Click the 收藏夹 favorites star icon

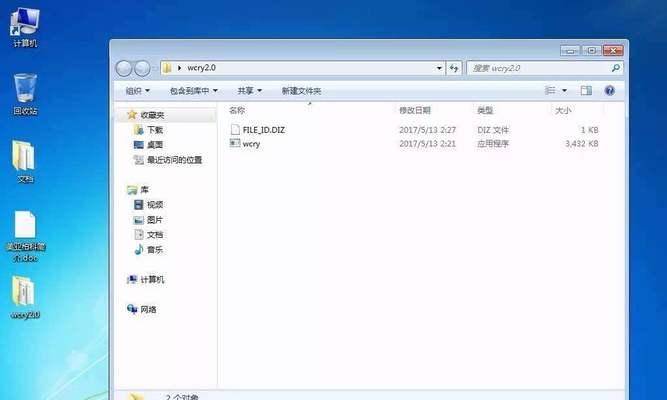[x=132, y=114]
